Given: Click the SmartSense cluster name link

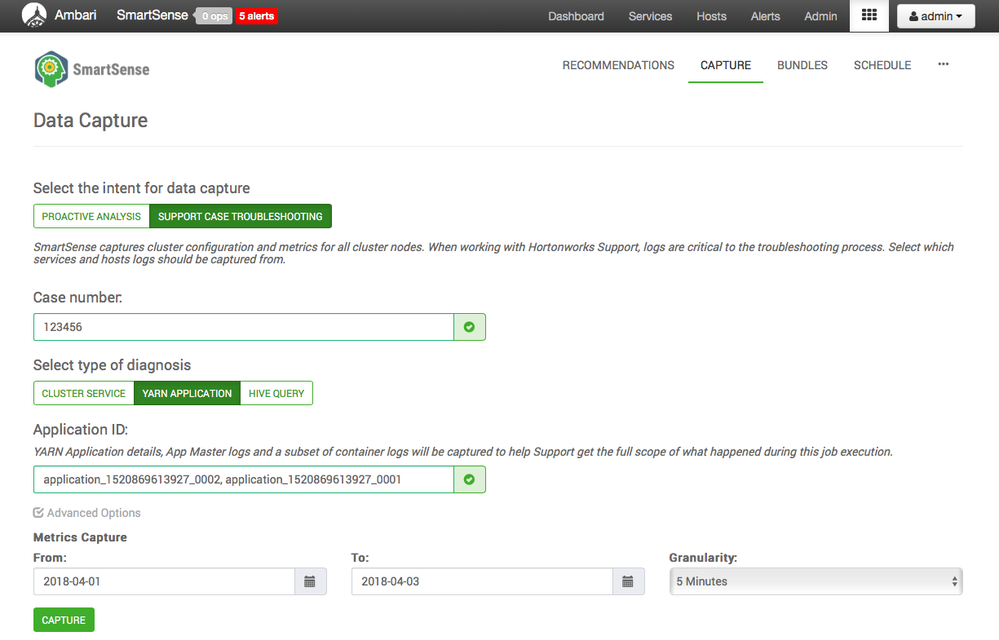Looking at the screenshot, I should pos(152,15).
